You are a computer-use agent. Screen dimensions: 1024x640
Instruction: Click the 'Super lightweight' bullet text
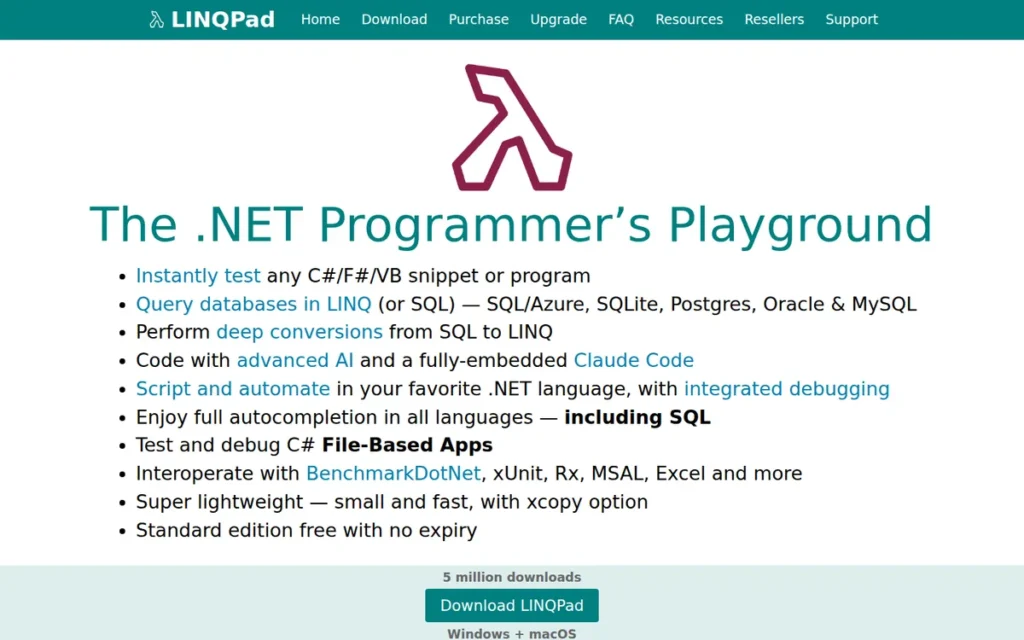(392, 502)
